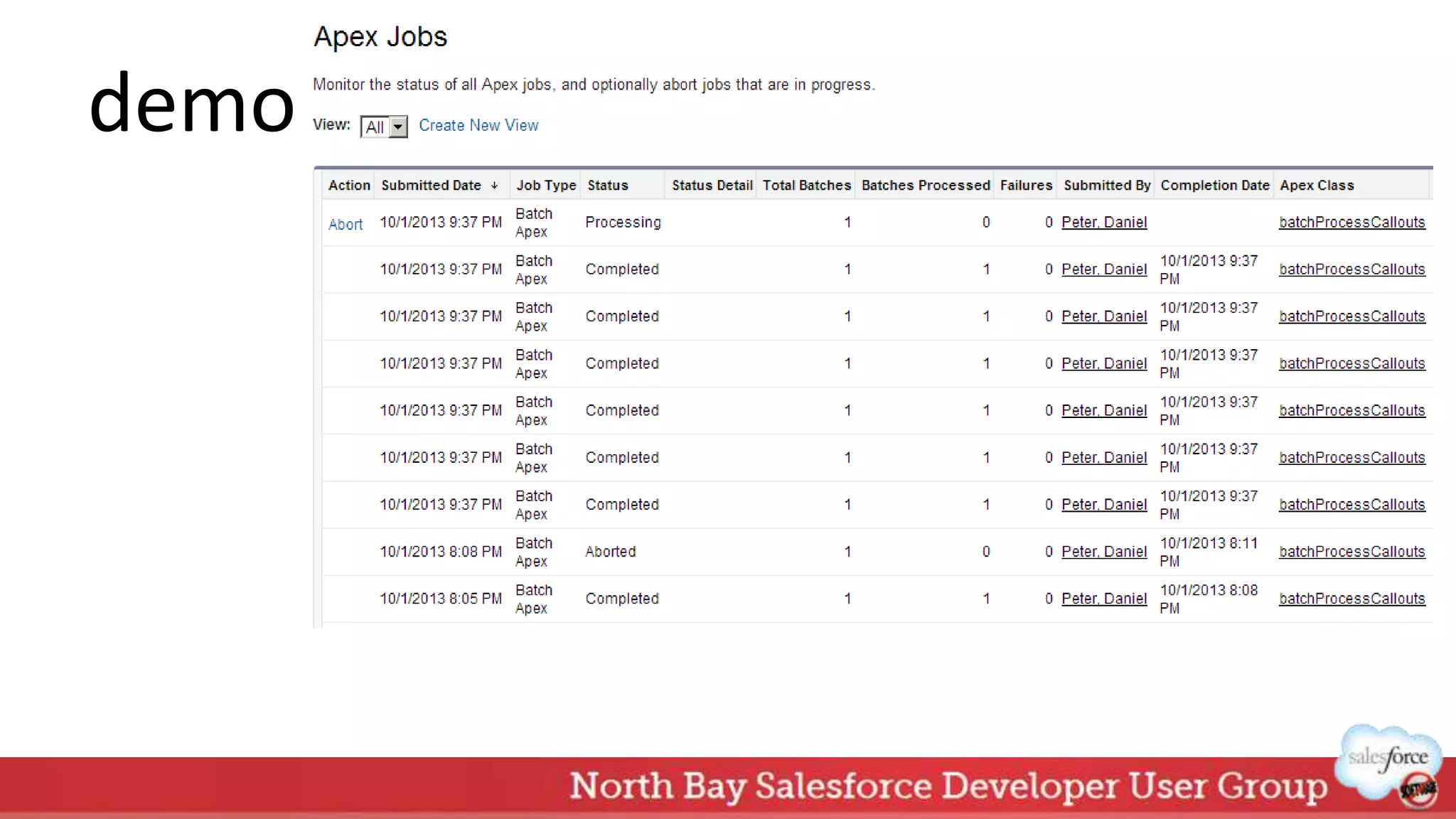
Task: Click the Job Type column header
Action: click(546, 186)
